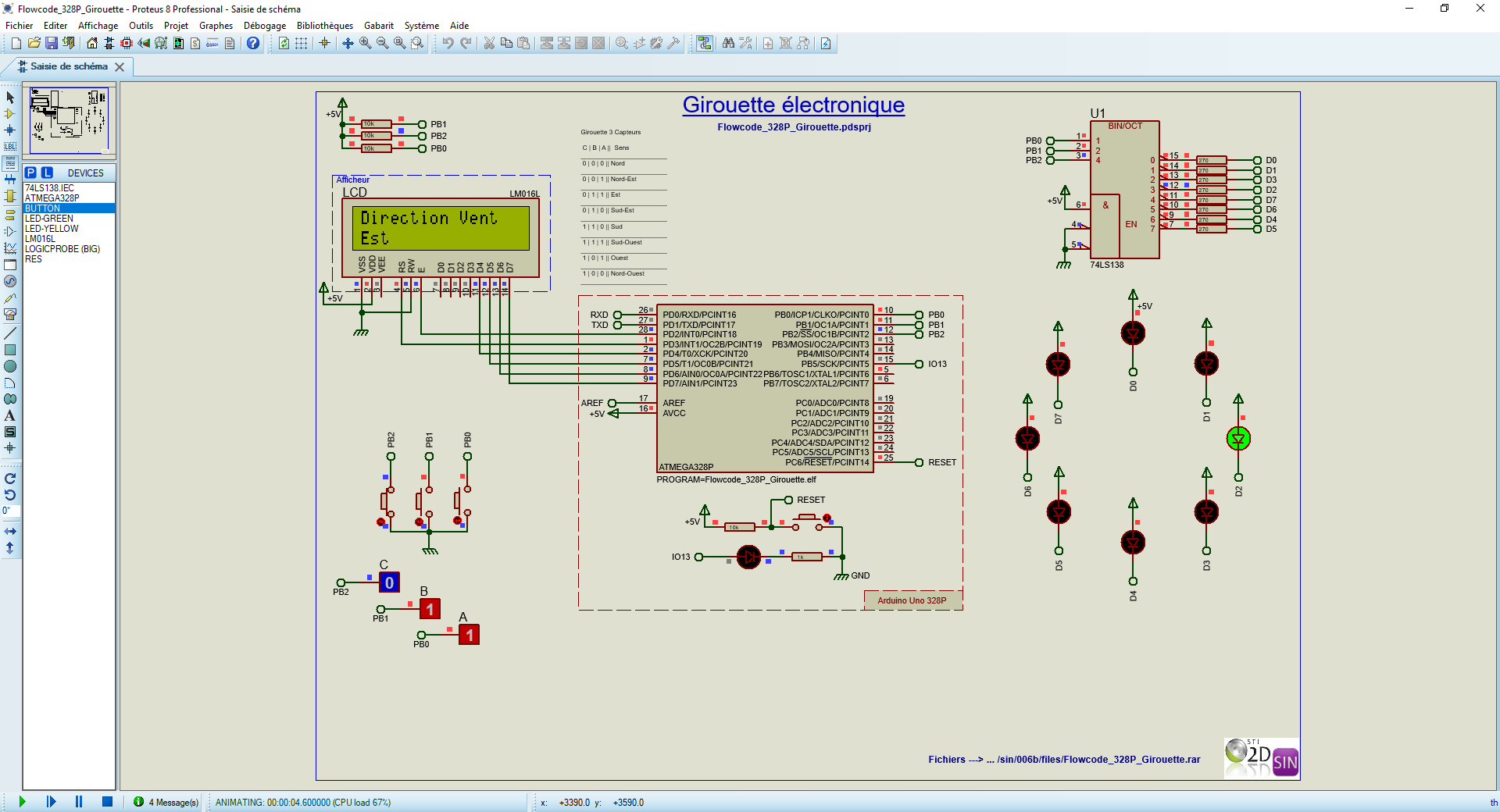Toggle the grid display icon
The width and height of the screenshot is (1500, 812).
tap(302, 44)
